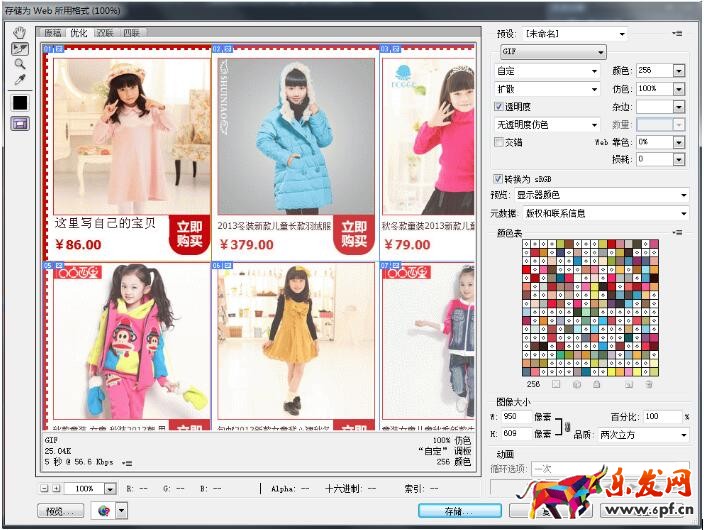Click the image width W input field
Image resolution: width=704 pixels, height=530 pixels.
[518, 416]
